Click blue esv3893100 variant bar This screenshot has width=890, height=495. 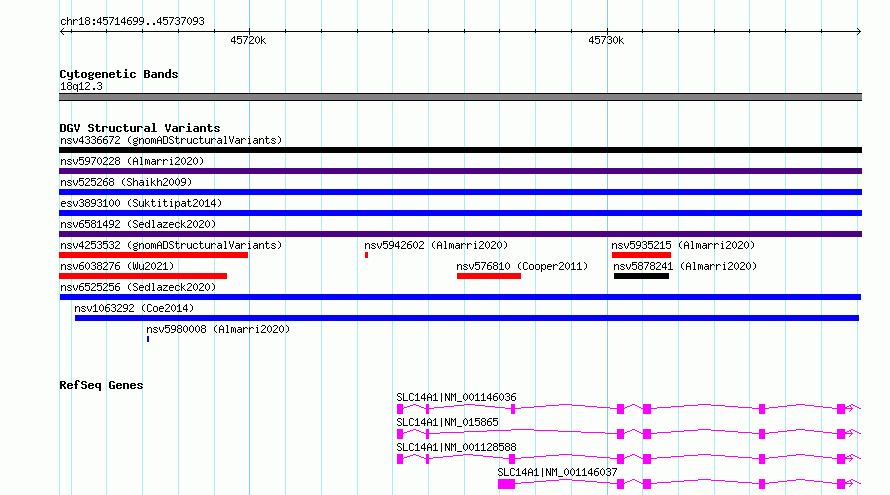460,213
